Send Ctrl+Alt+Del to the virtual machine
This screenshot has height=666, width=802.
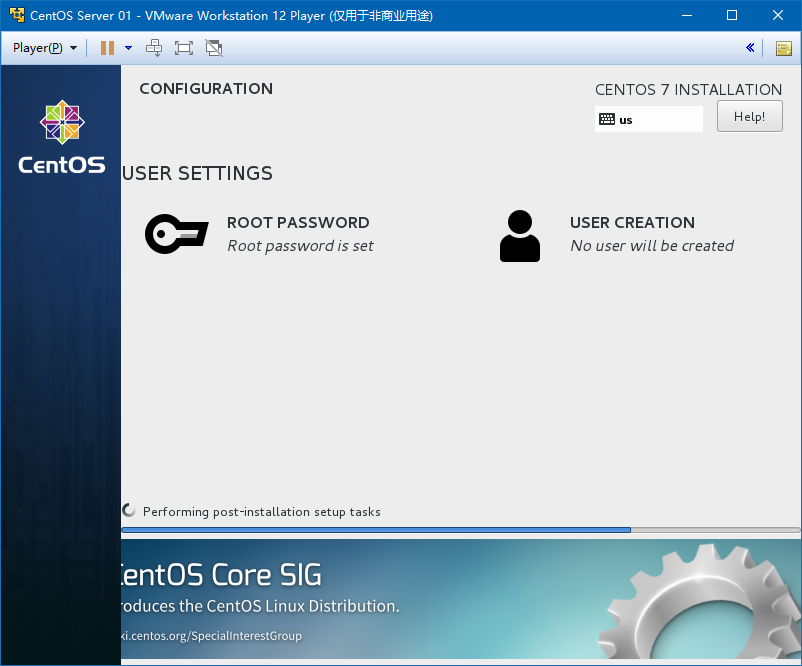[154, 47]
